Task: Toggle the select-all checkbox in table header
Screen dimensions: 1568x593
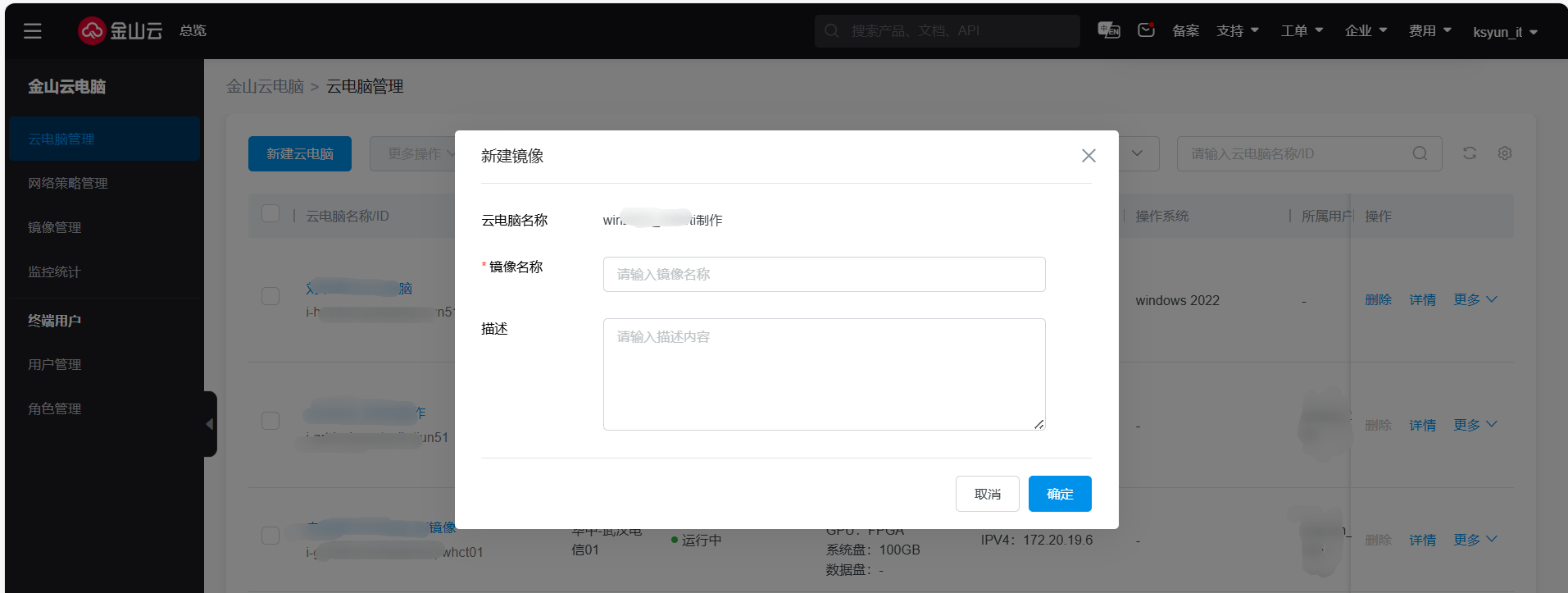Action: click(270, 214)
